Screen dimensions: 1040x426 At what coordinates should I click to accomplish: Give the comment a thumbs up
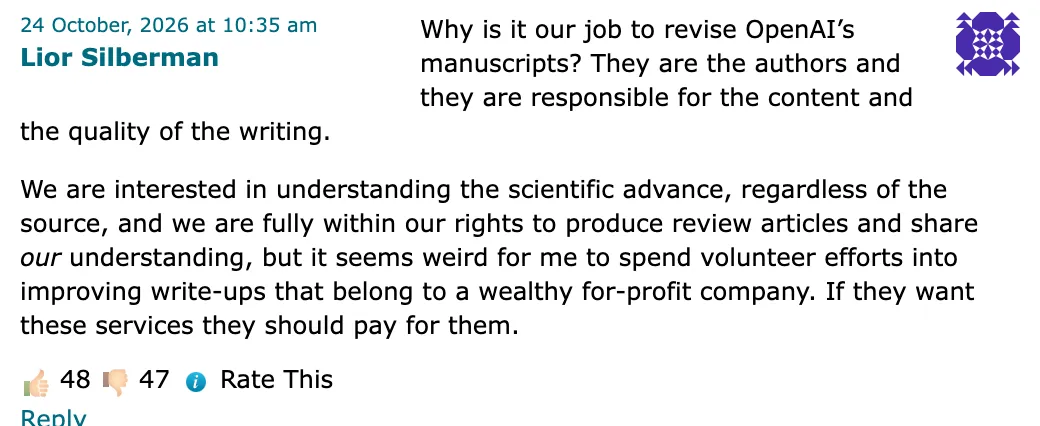click(x=36, y=383)
